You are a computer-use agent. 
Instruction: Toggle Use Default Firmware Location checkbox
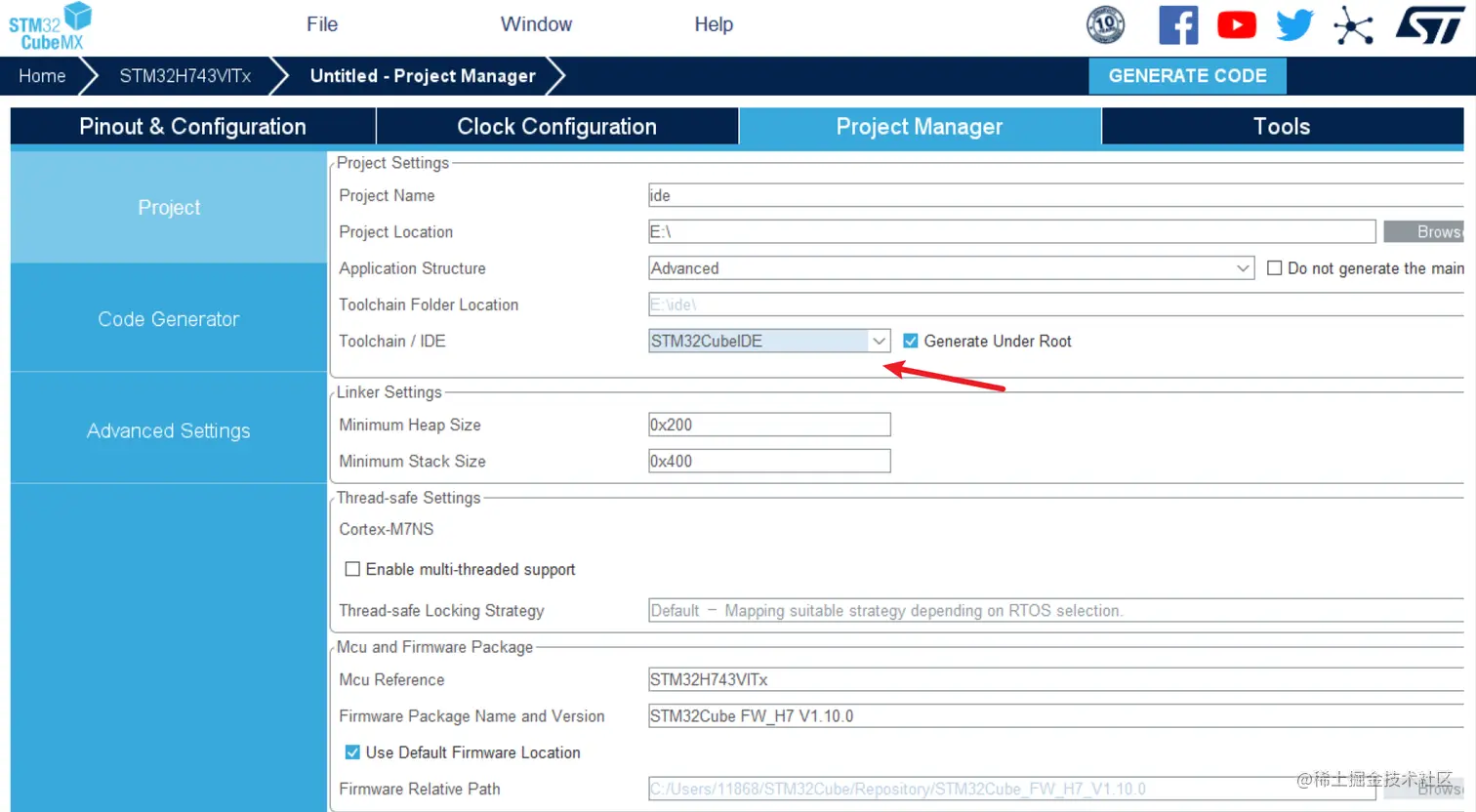tap(352, 752)
